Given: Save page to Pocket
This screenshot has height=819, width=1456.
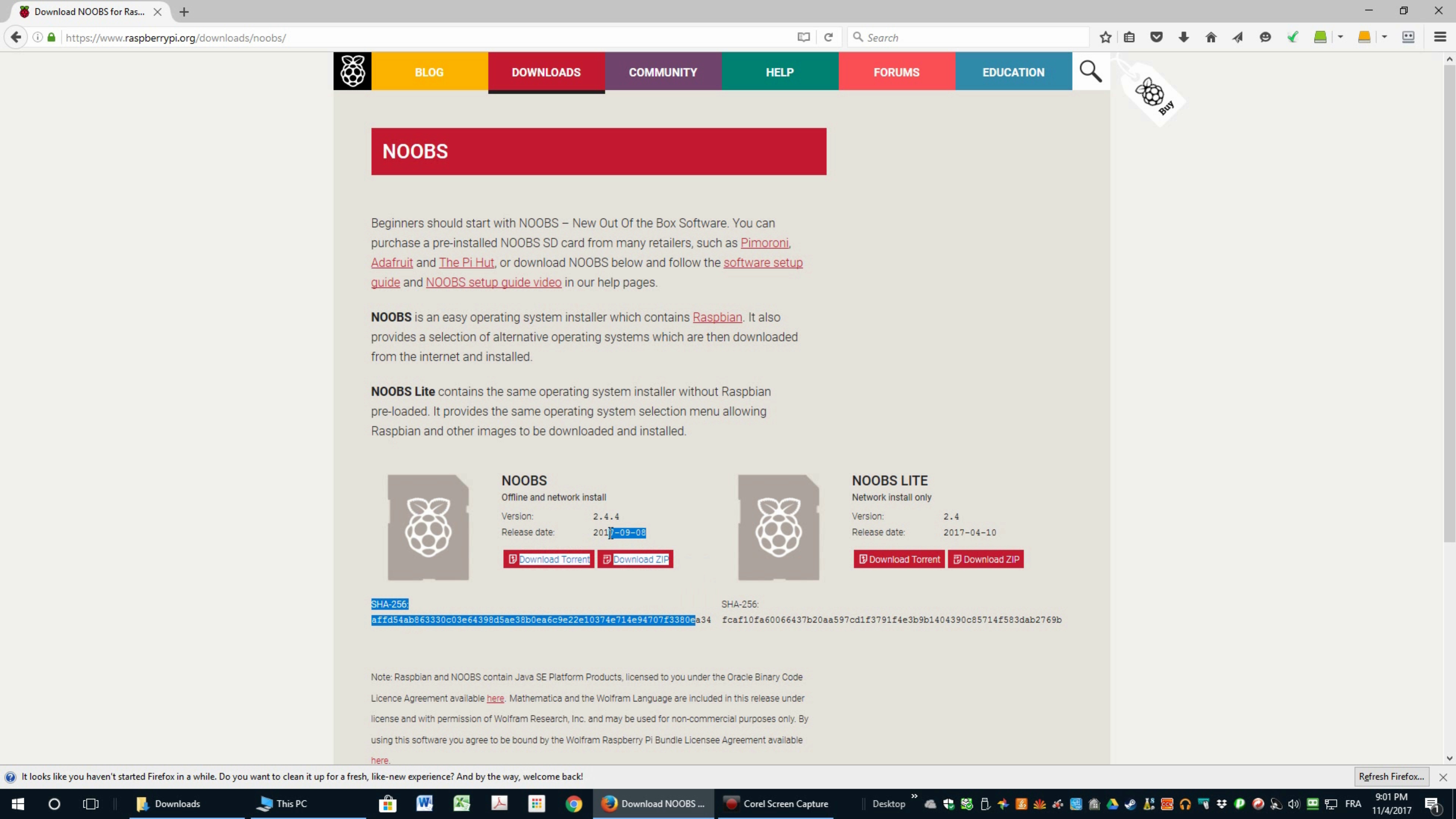Looking at the screenshot, I should [x=1156, y=37].
